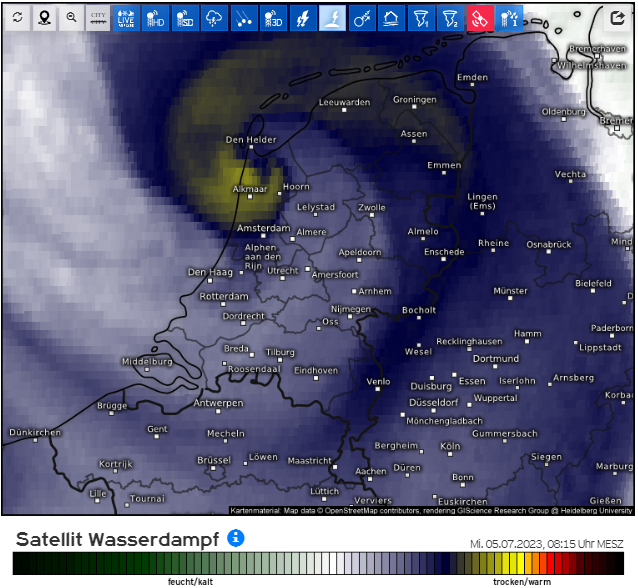The width and height of the screenshot is (638, 588).
Task: Click the Leeuwarden map label
Action: click(x=345, y=102)
